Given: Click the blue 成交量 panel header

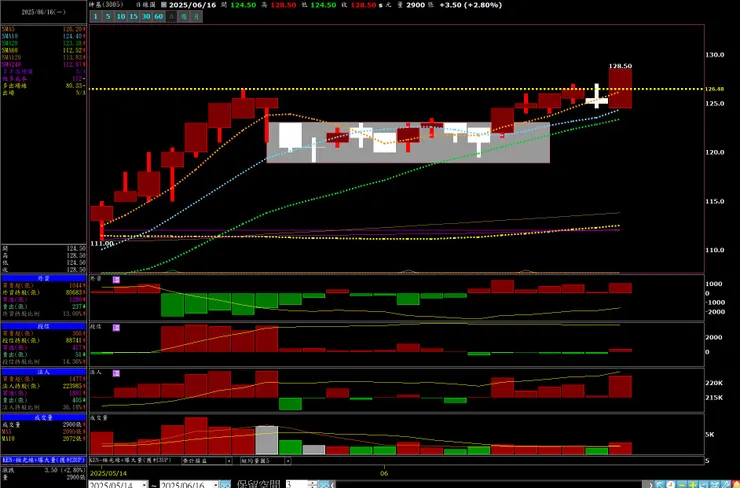Looking at the screenshot, I should [43, 417].
